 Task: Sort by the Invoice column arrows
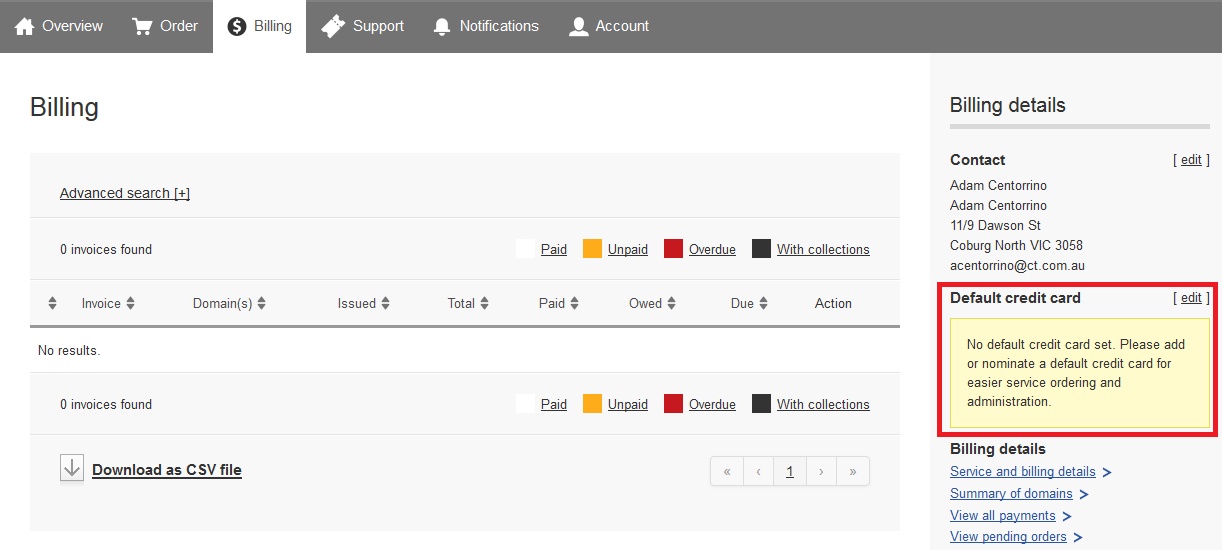(x=130, y=303)
